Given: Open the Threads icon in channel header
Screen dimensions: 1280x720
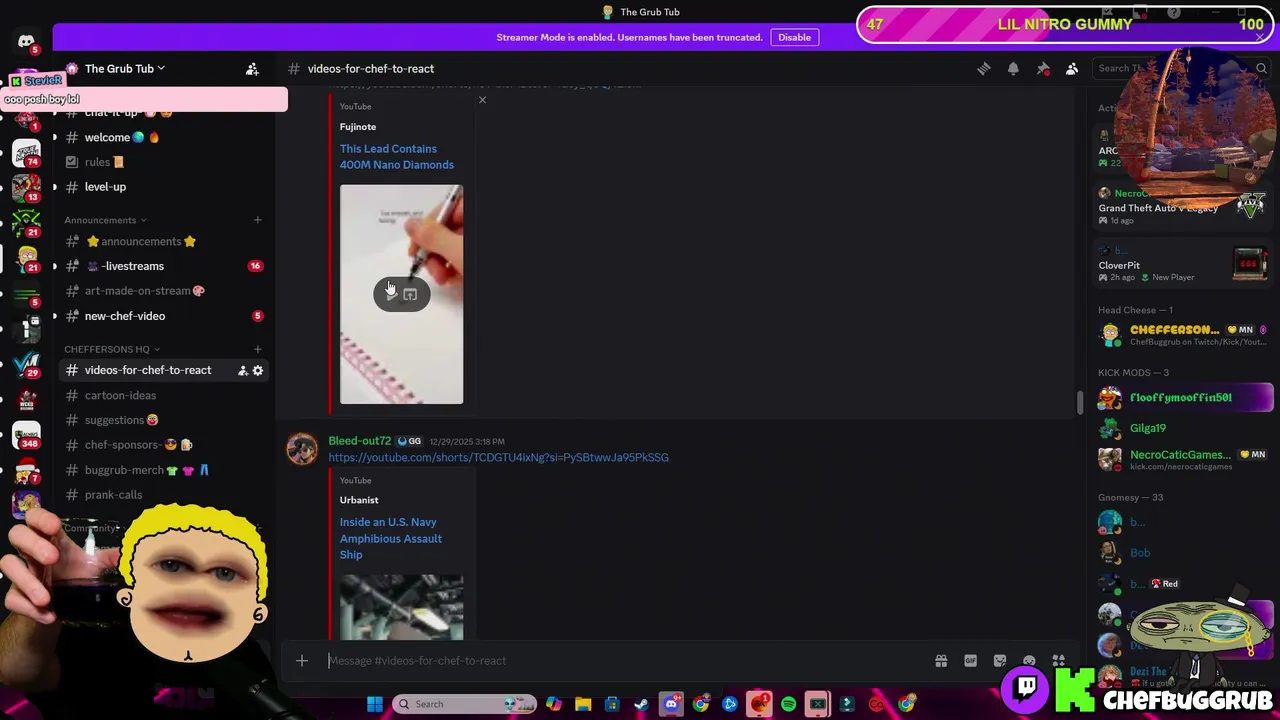Looking at the screenshot, I should (984, 68).
